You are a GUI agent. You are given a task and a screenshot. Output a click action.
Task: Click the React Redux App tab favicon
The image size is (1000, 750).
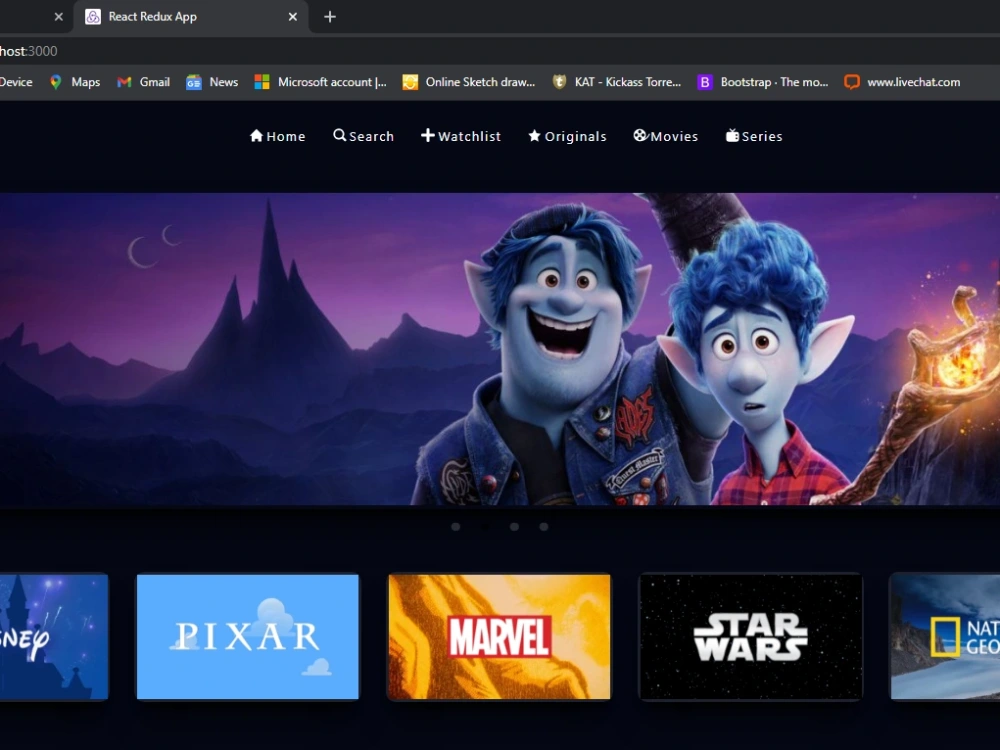click(93, 17)
